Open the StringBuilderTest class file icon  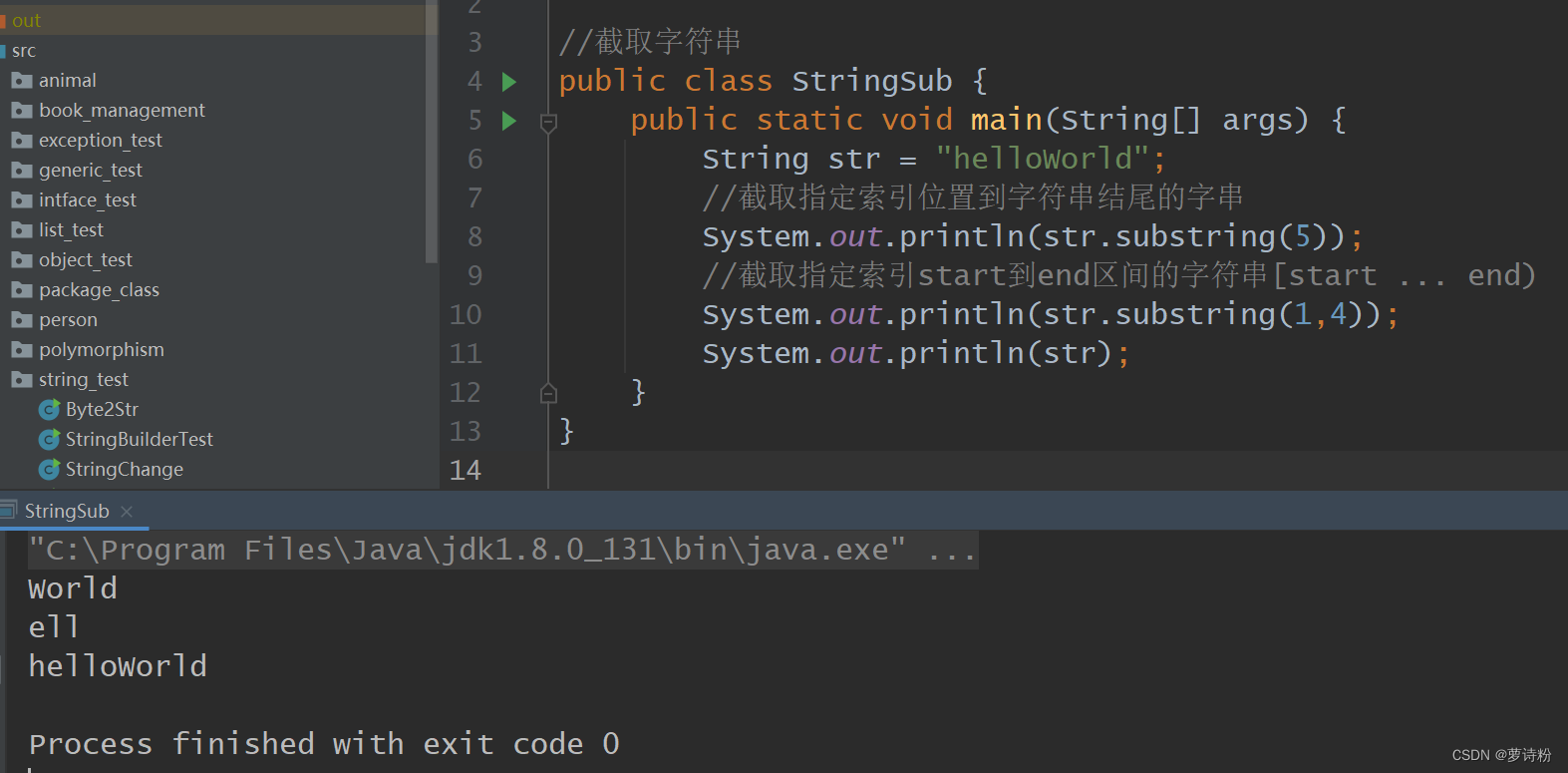49,439
